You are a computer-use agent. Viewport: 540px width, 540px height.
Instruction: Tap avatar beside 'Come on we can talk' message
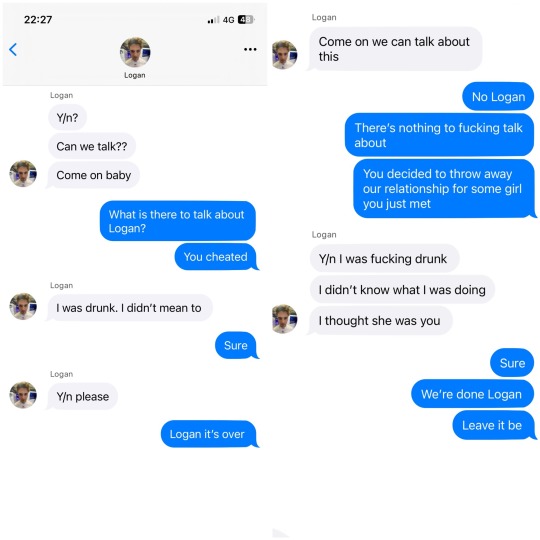click(x=284, y=55)
